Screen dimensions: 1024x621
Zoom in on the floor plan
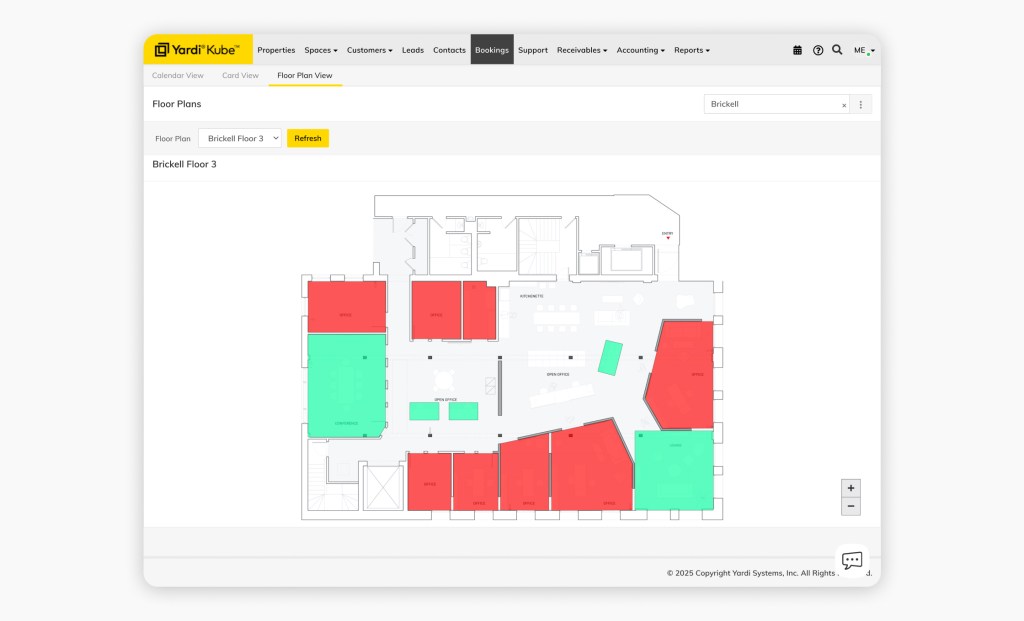point(851,488)
